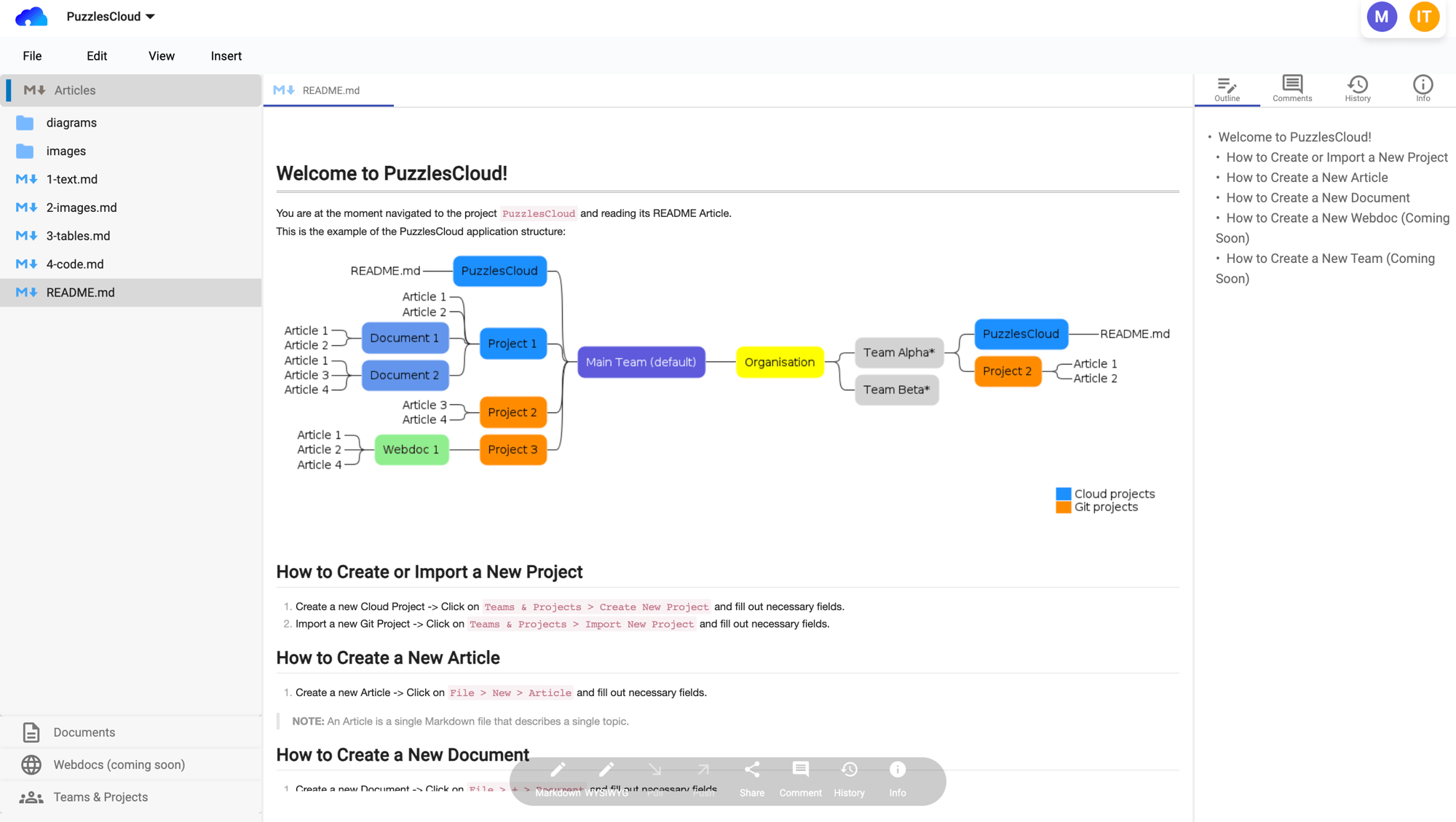Open the Info panel
Image resolution: width=1456 pixels, height=822 pixels.
tap(1421, 88)
